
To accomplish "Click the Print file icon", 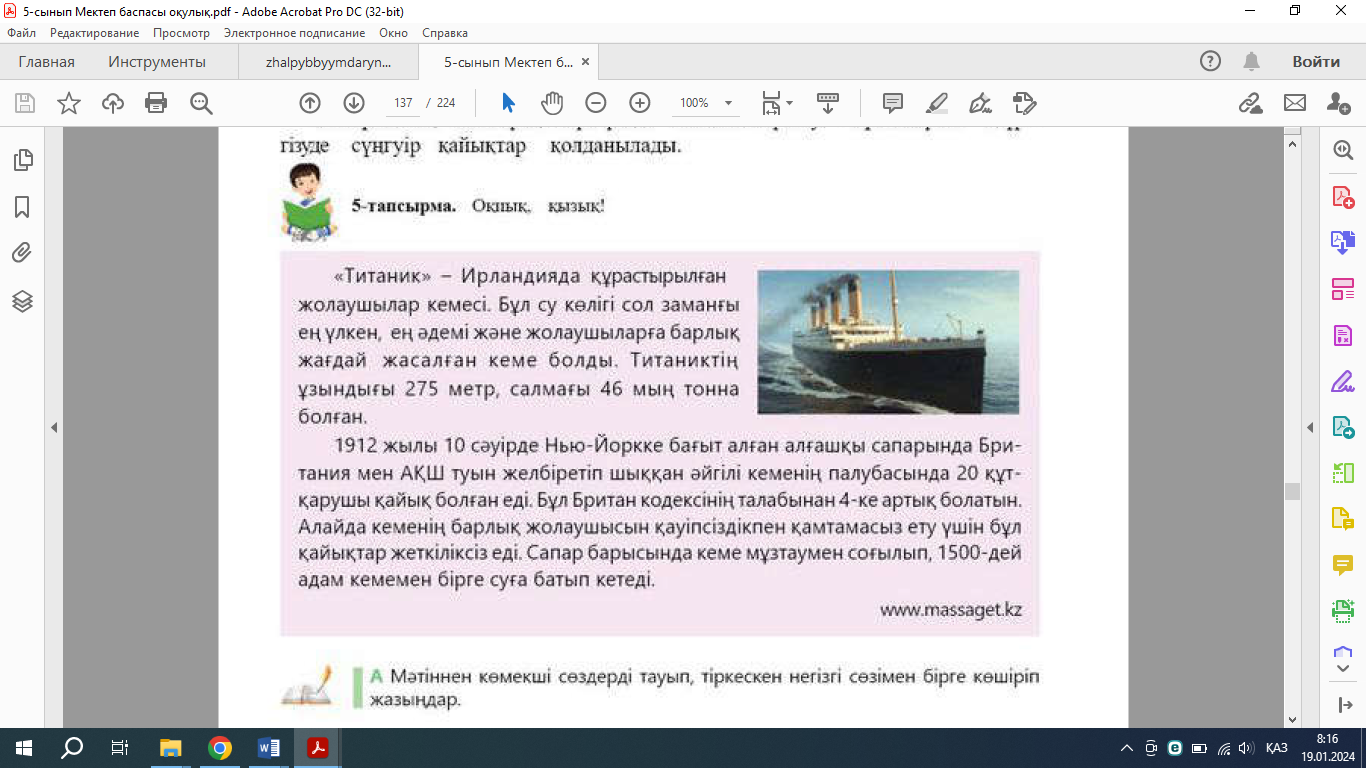I will (156, 103).
